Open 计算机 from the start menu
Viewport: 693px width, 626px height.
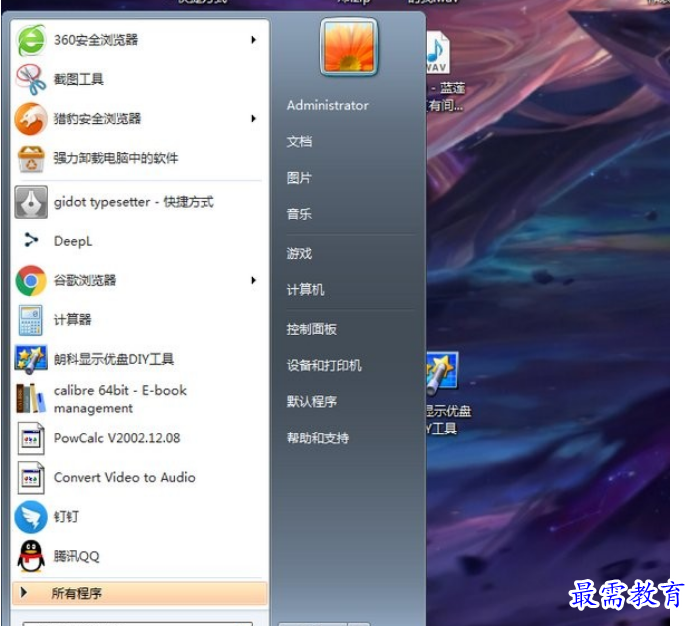(x=305, y=290)
